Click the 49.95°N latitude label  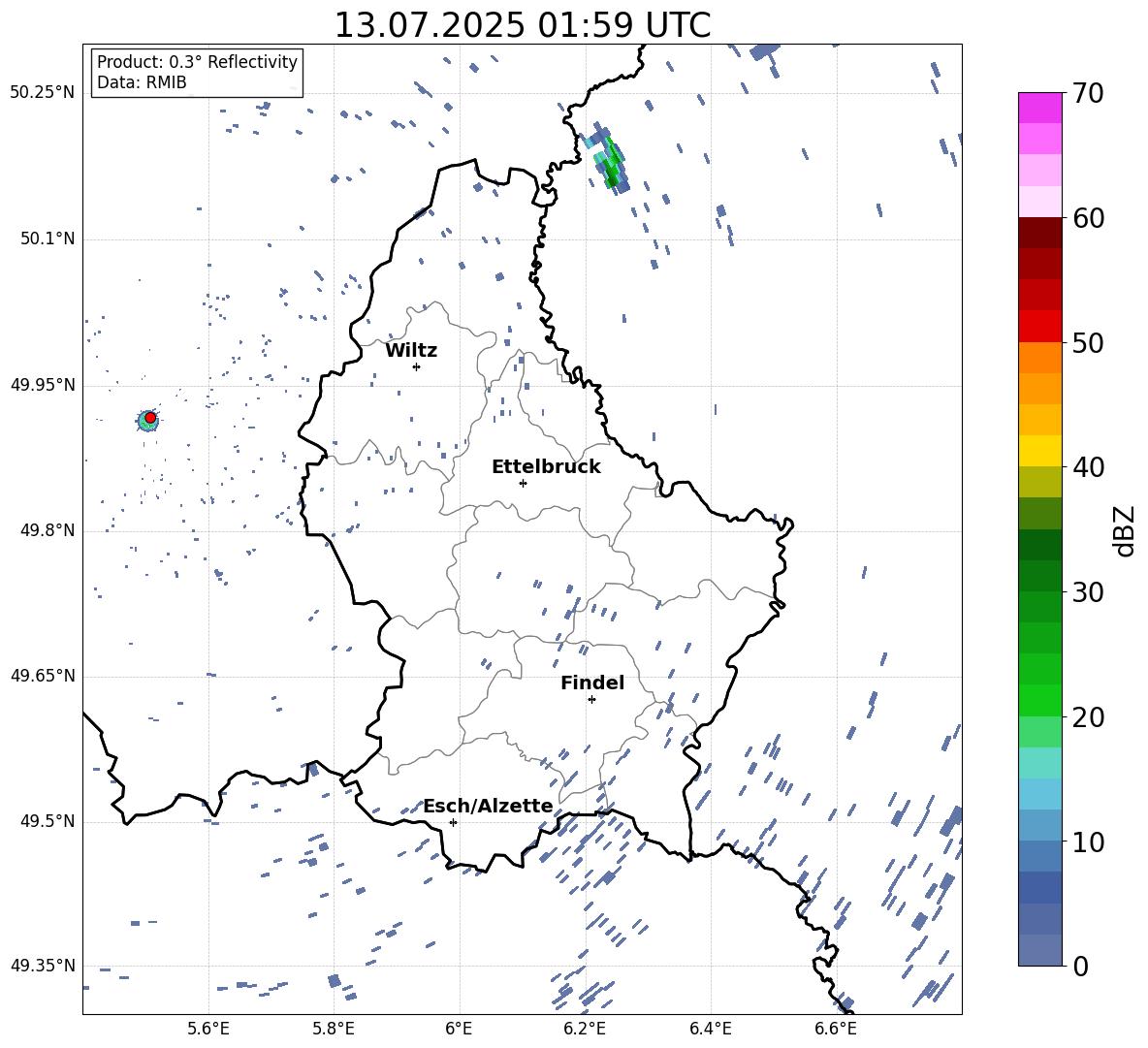[43, 385]
